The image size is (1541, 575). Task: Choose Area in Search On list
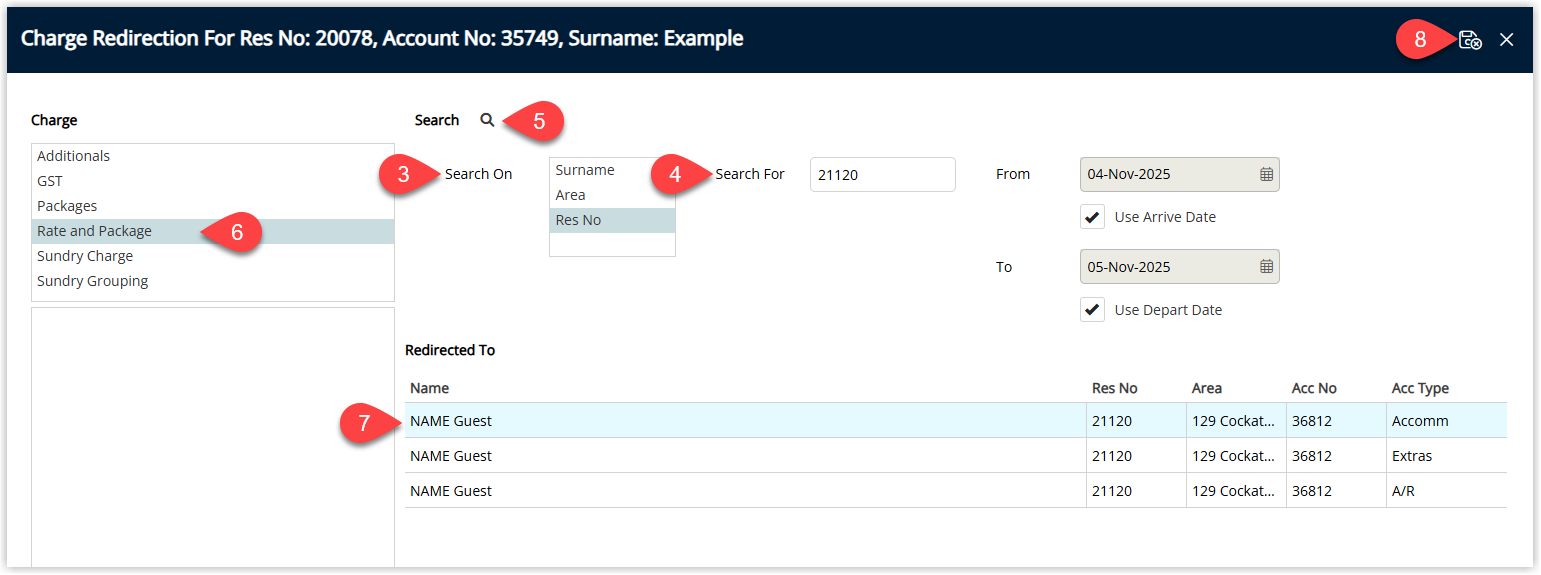tap(612, 195)
